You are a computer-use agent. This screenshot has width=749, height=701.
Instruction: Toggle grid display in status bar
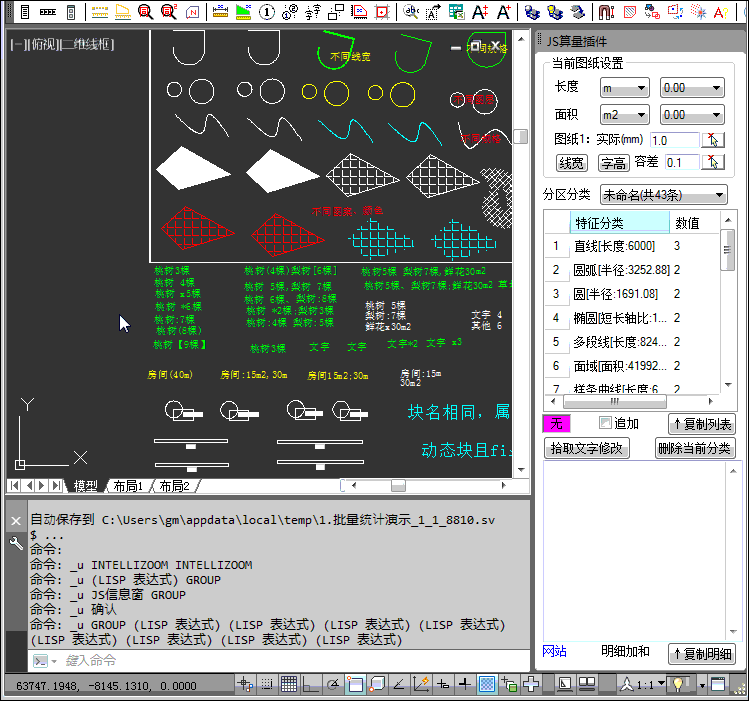click(288, 685)
